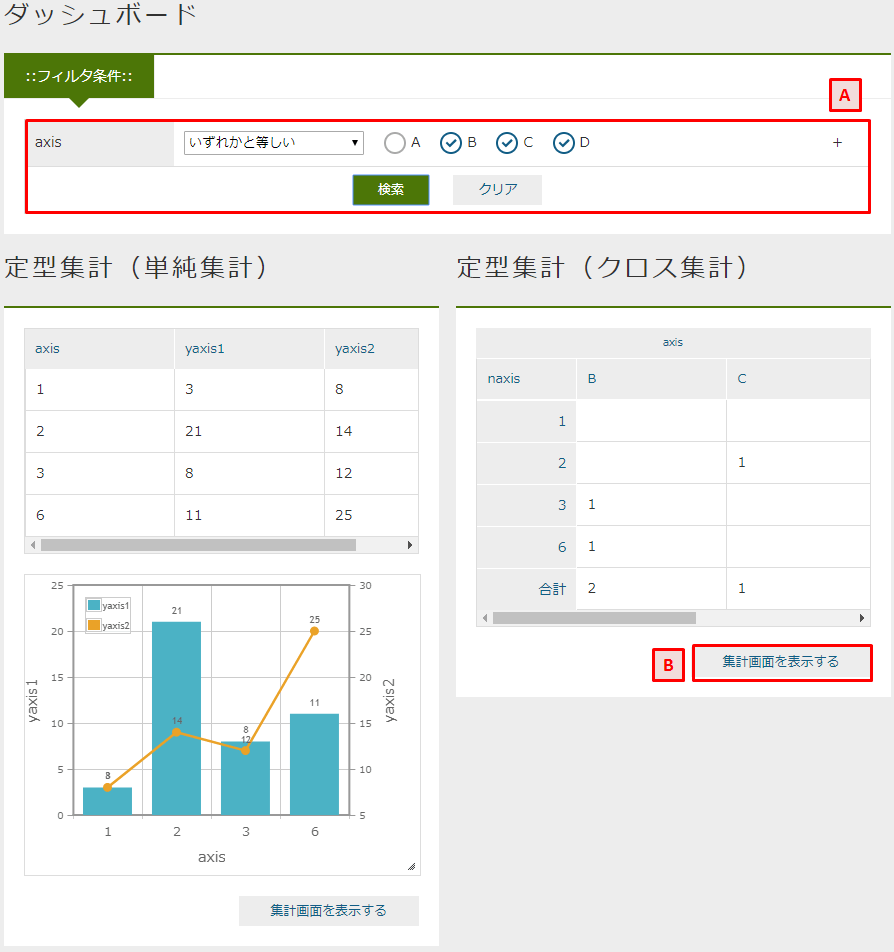The width and height of the screenshot is (894, 952).
Task: Click the "+" to add a filter condition
Action: tap(837, 142)
